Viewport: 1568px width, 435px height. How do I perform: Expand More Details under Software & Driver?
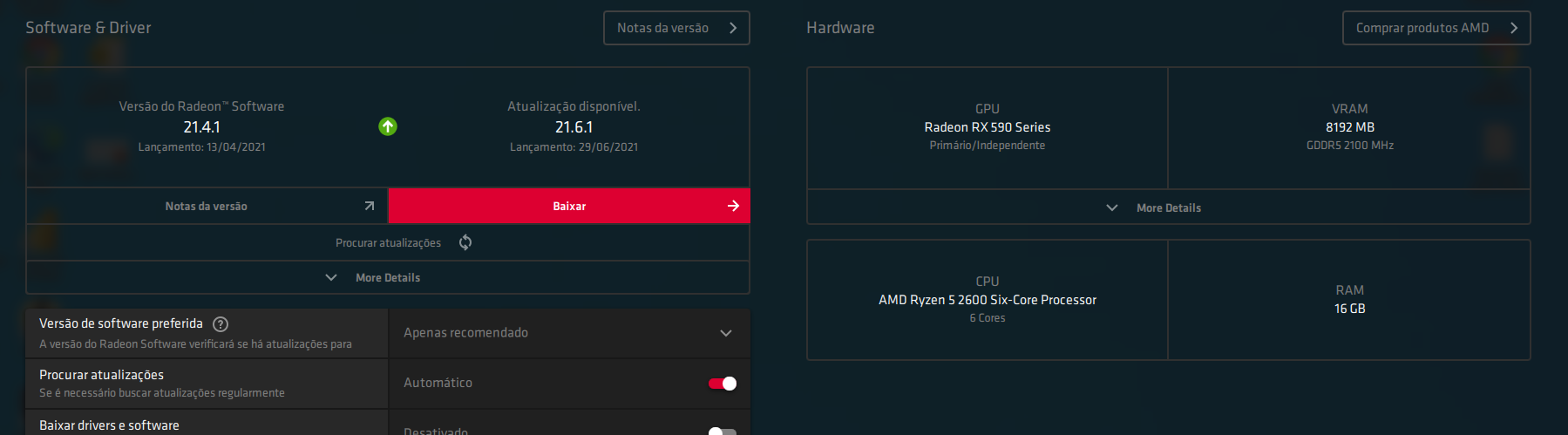click(388, 277)
